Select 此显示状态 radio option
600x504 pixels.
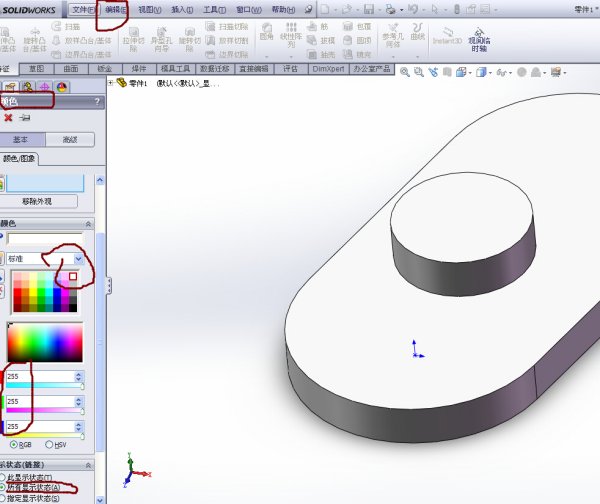click(2, 477)
